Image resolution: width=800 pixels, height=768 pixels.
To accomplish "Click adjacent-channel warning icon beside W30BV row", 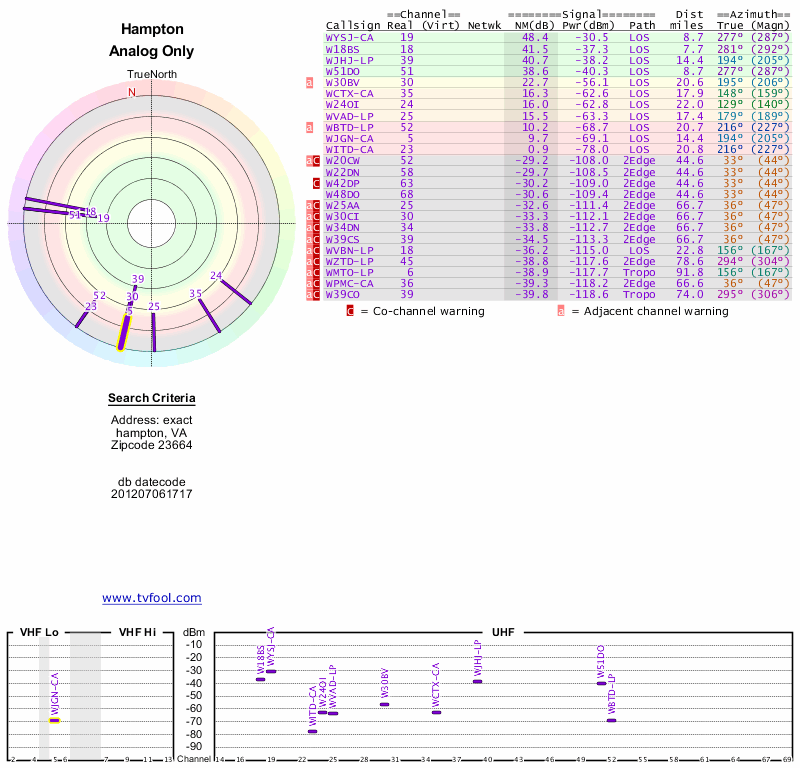I will click(x=310, y=82).
